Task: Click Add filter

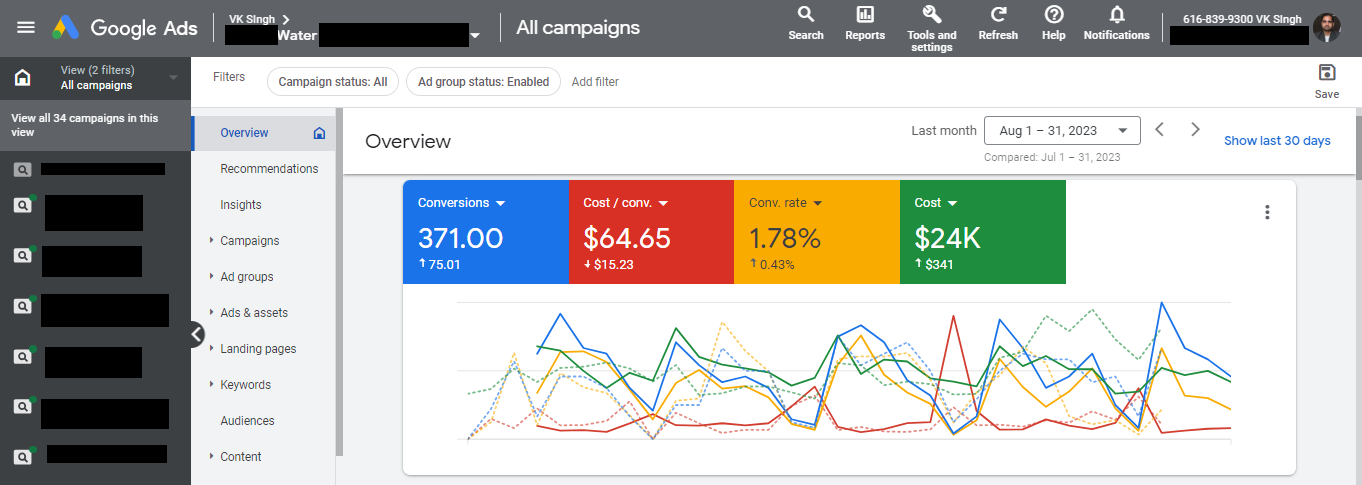Action: click(x=595, y=82)
